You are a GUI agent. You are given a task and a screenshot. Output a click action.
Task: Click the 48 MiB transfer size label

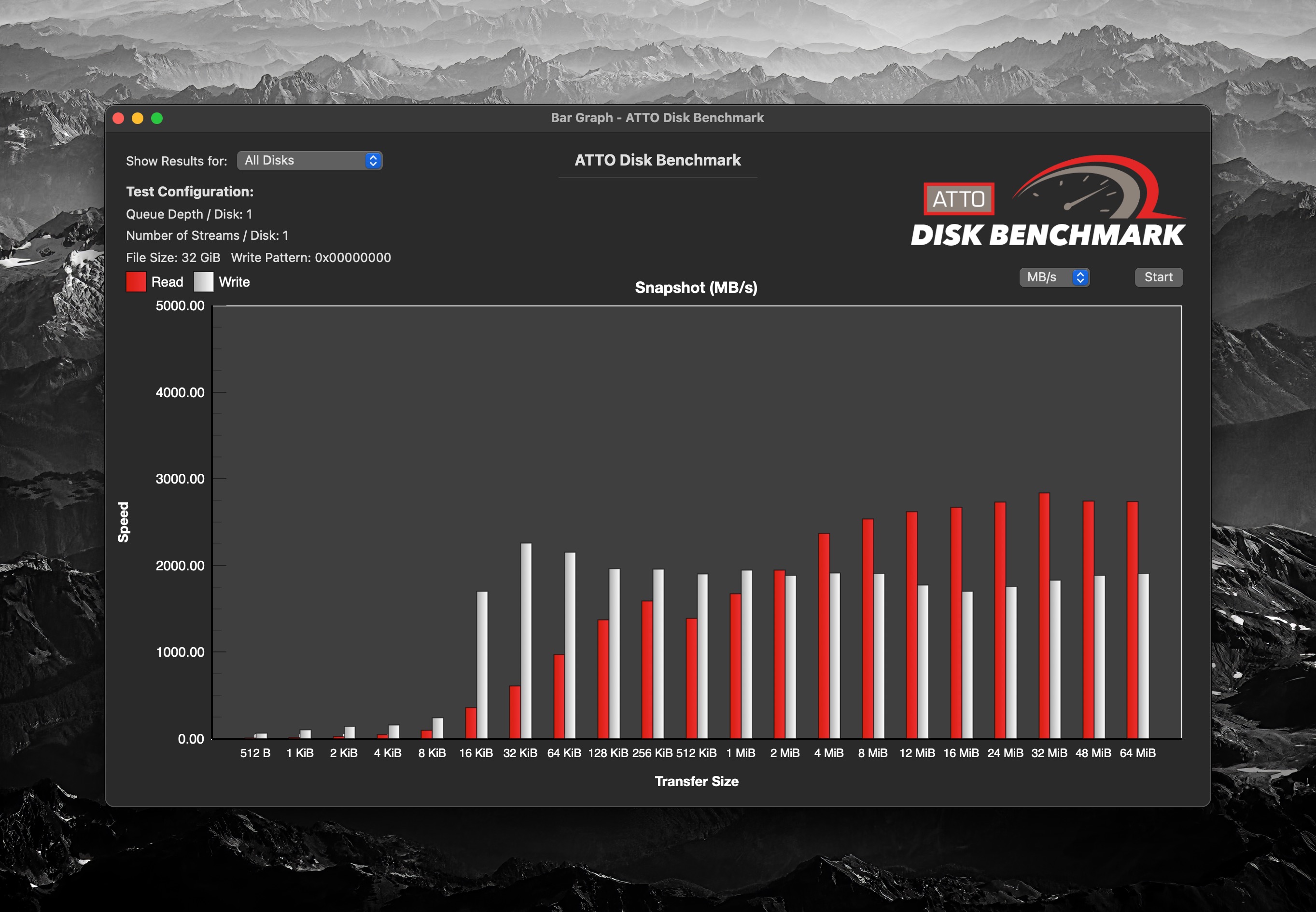(x=1093, y=753)
